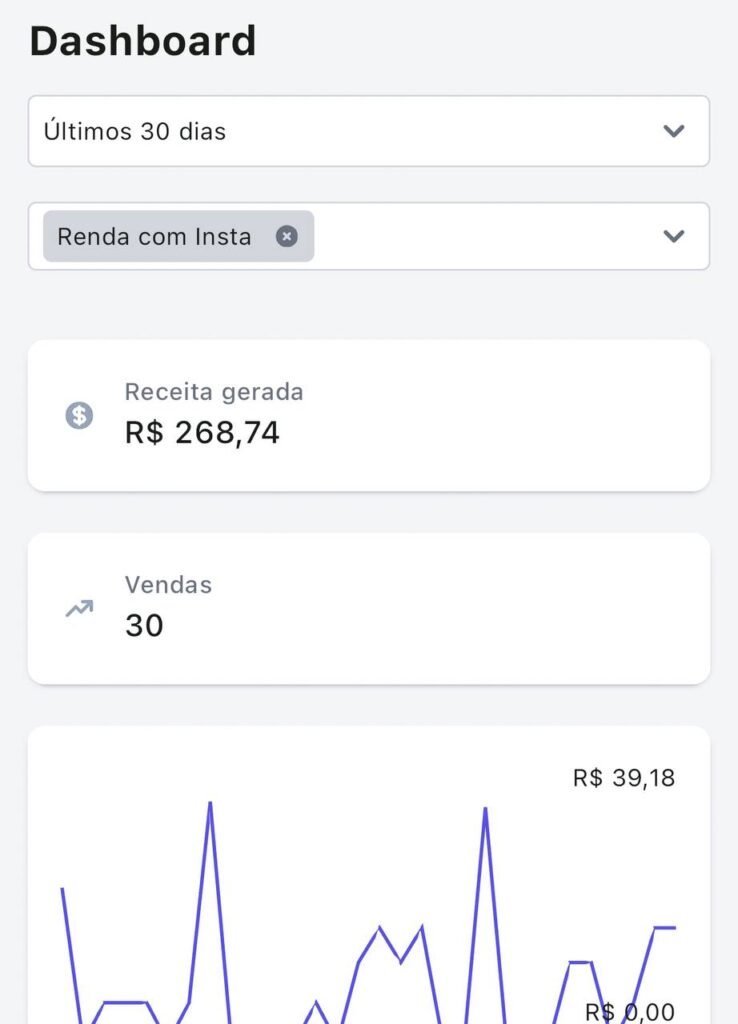Click the R$ 39,18 chart maximum label
Viewport: 738px width, 1024px height.
pyautogui.click(x=623, y=778)
